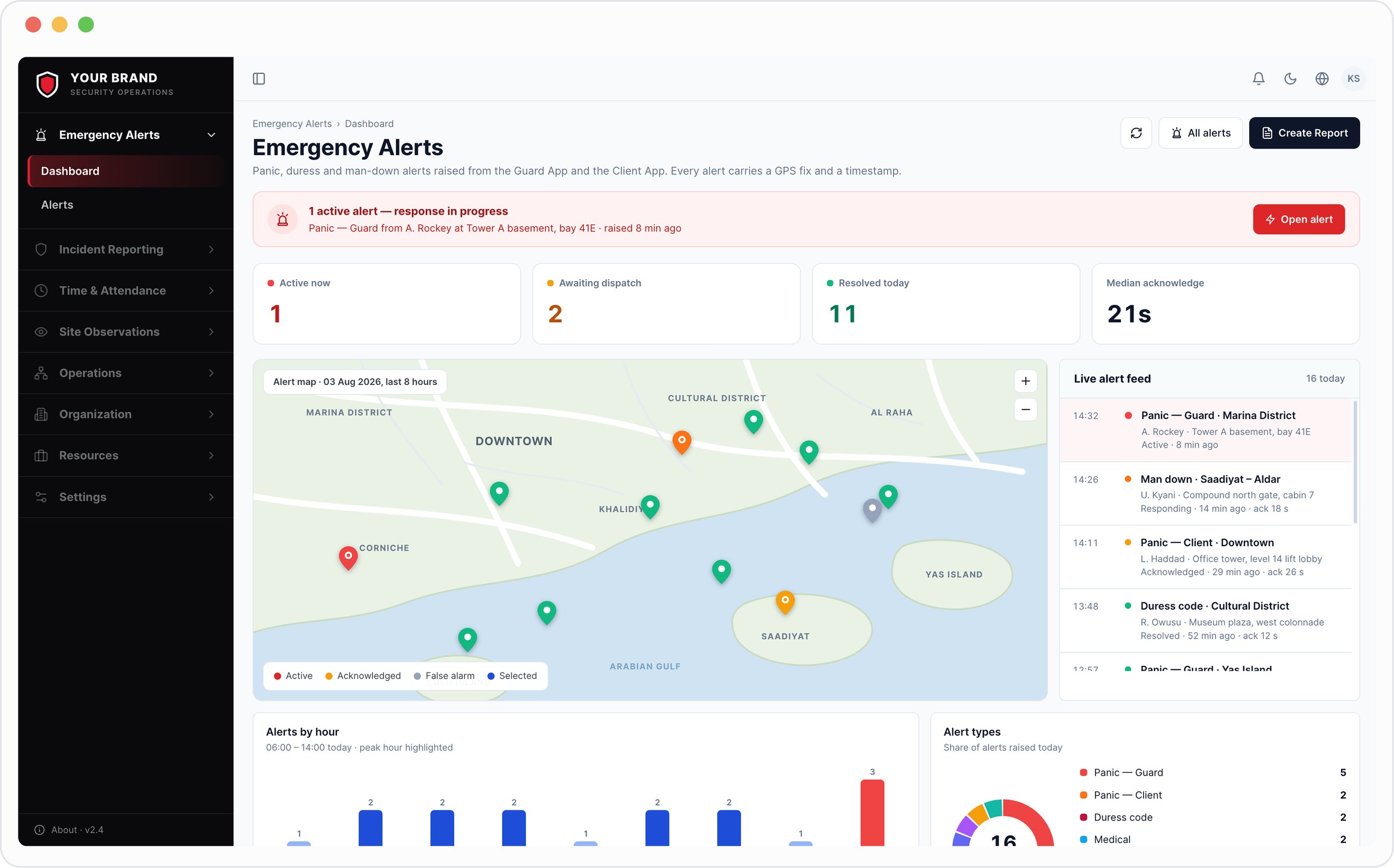This screenshot has height=868, width=1394.
Task: Toggle the Active legend filter
Action: coord(293,676)
